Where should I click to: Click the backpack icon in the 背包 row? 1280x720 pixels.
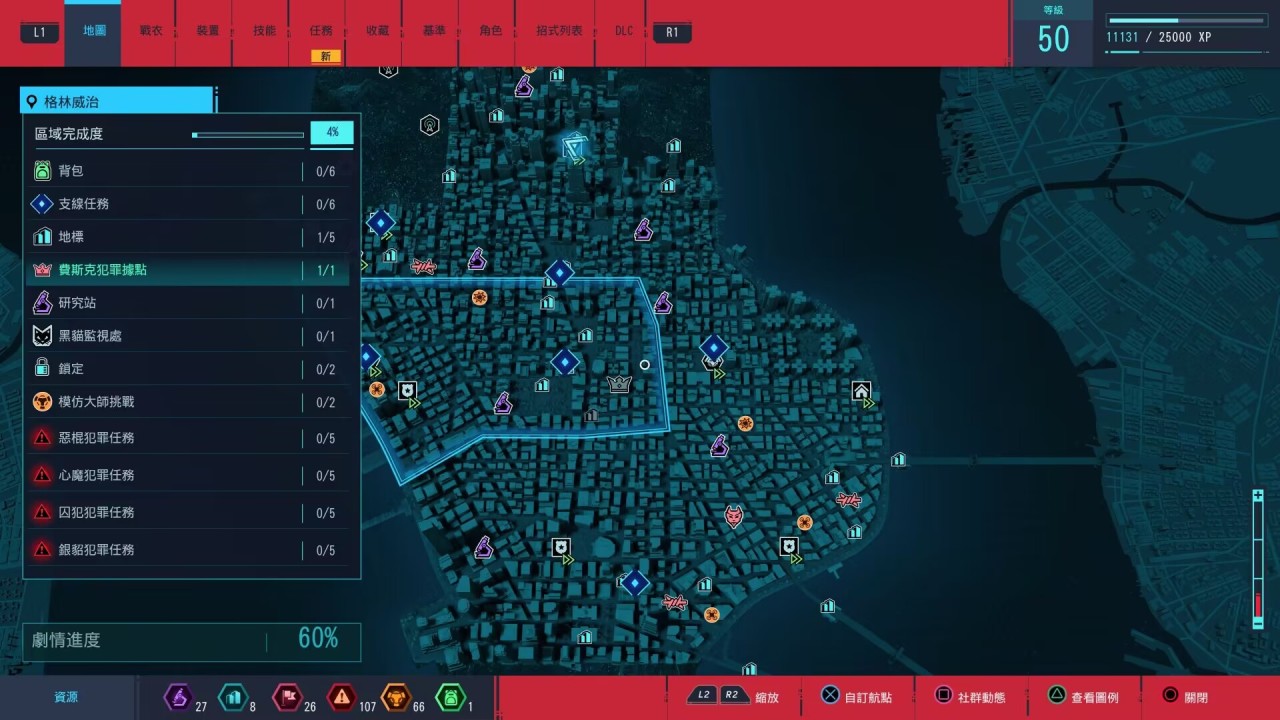point(42,171)
